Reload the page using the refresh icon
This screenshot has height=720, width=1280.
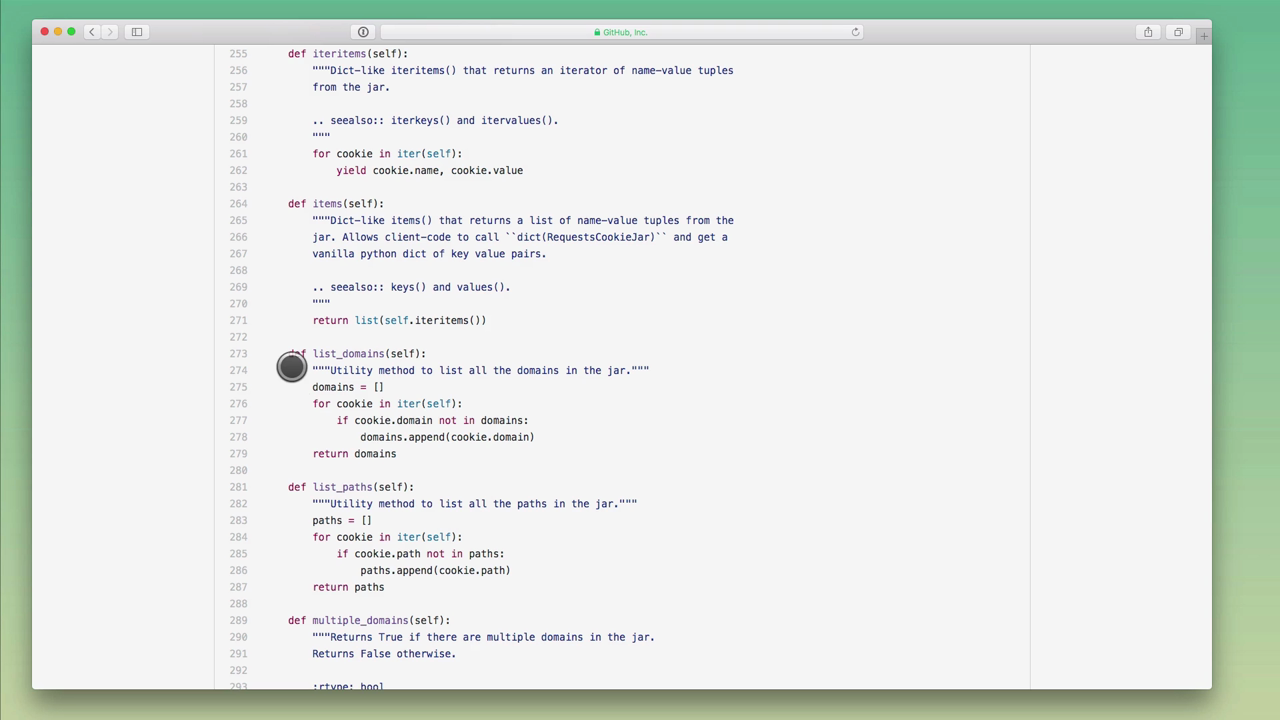pos(855,31)
